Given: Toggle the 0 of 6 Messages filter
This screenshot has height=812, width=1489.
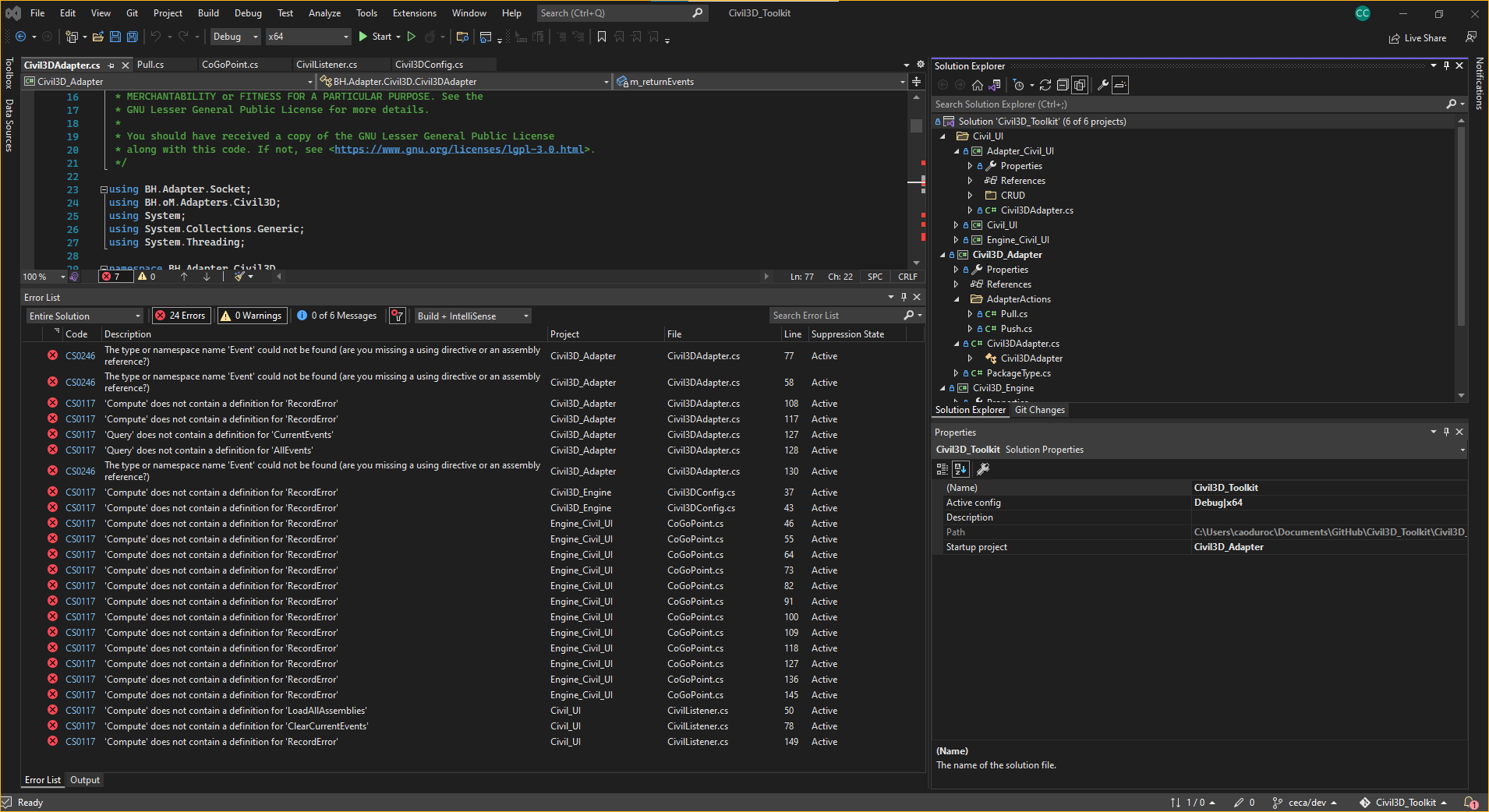Looking at the screenshot, I should tap(337, 316).
